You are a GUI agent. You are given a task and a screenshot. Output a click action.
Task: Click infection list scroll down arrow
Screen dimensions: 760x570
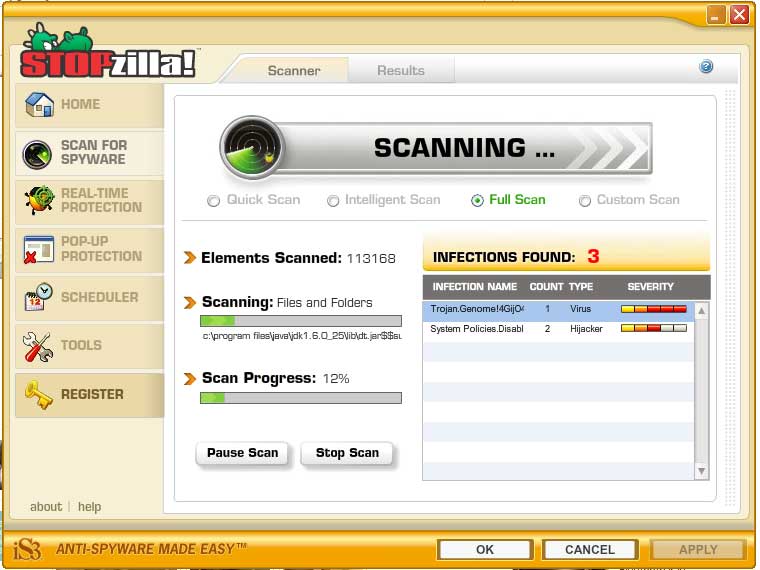click(x=701, y=471)
